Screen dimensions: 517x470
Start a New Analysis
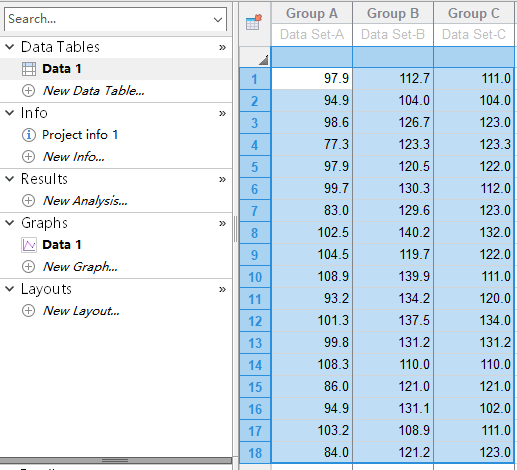[x=85, y=201]
